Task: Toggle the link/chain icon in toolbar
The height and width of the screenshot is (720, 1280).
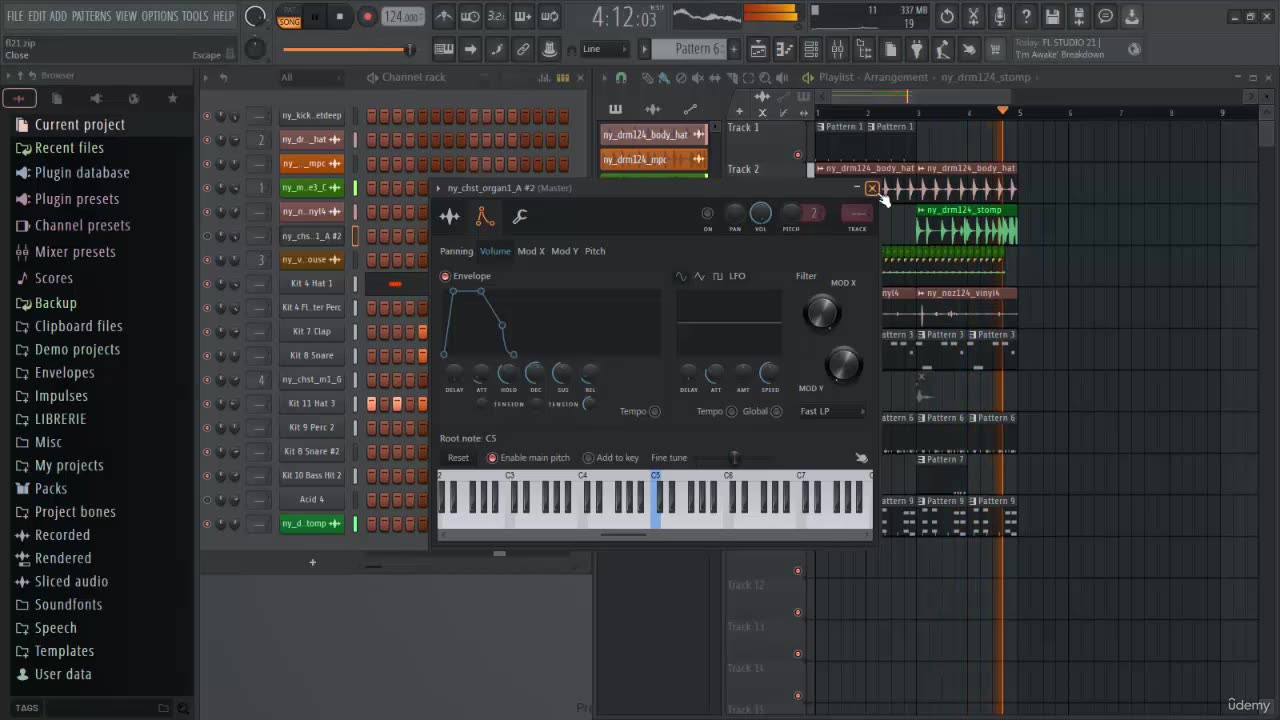Action: [523, 49]
